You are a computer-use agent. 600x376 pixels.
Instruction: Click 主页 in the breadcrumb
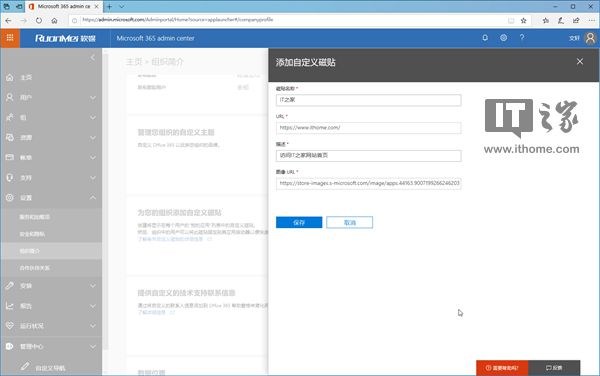pyautogui.click(x=134, y=62)
